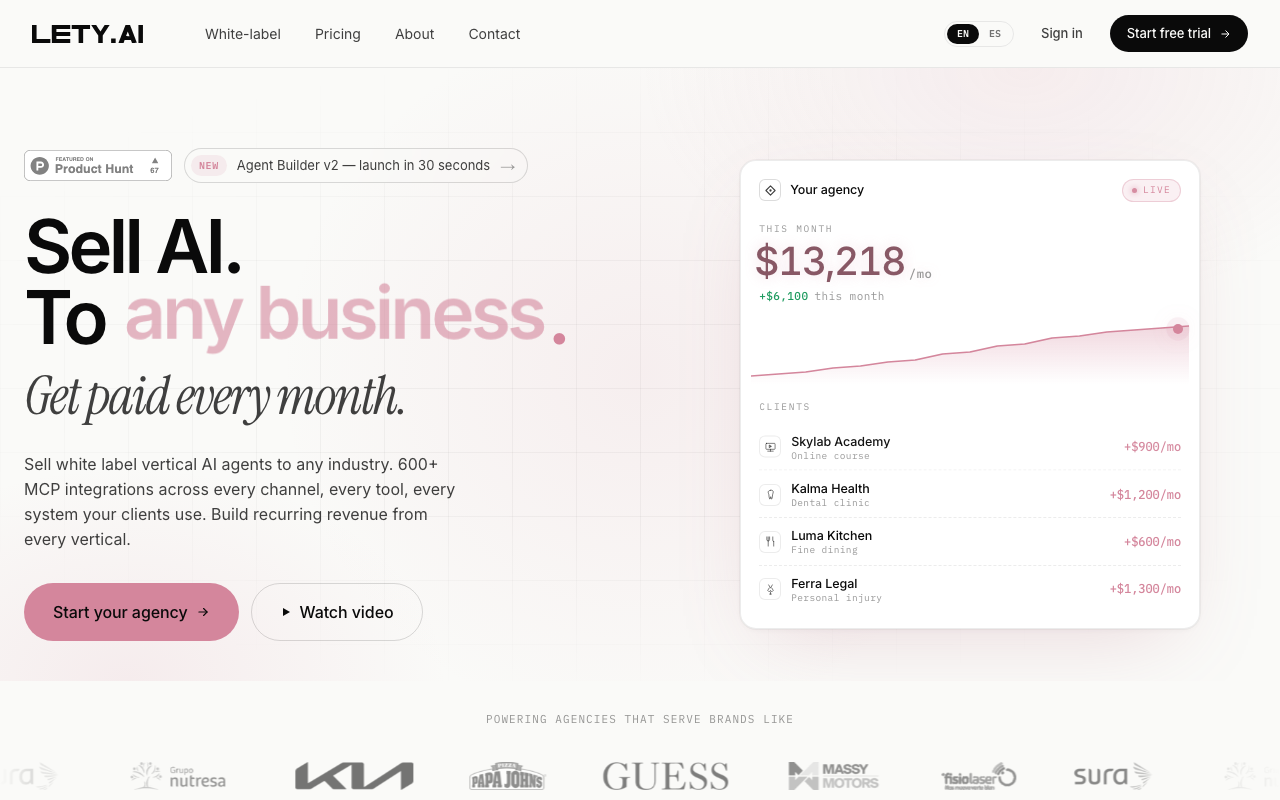This screenshot has width=1280, height=800.
Task: Click the KIA logo
Action: pos(354,776)
